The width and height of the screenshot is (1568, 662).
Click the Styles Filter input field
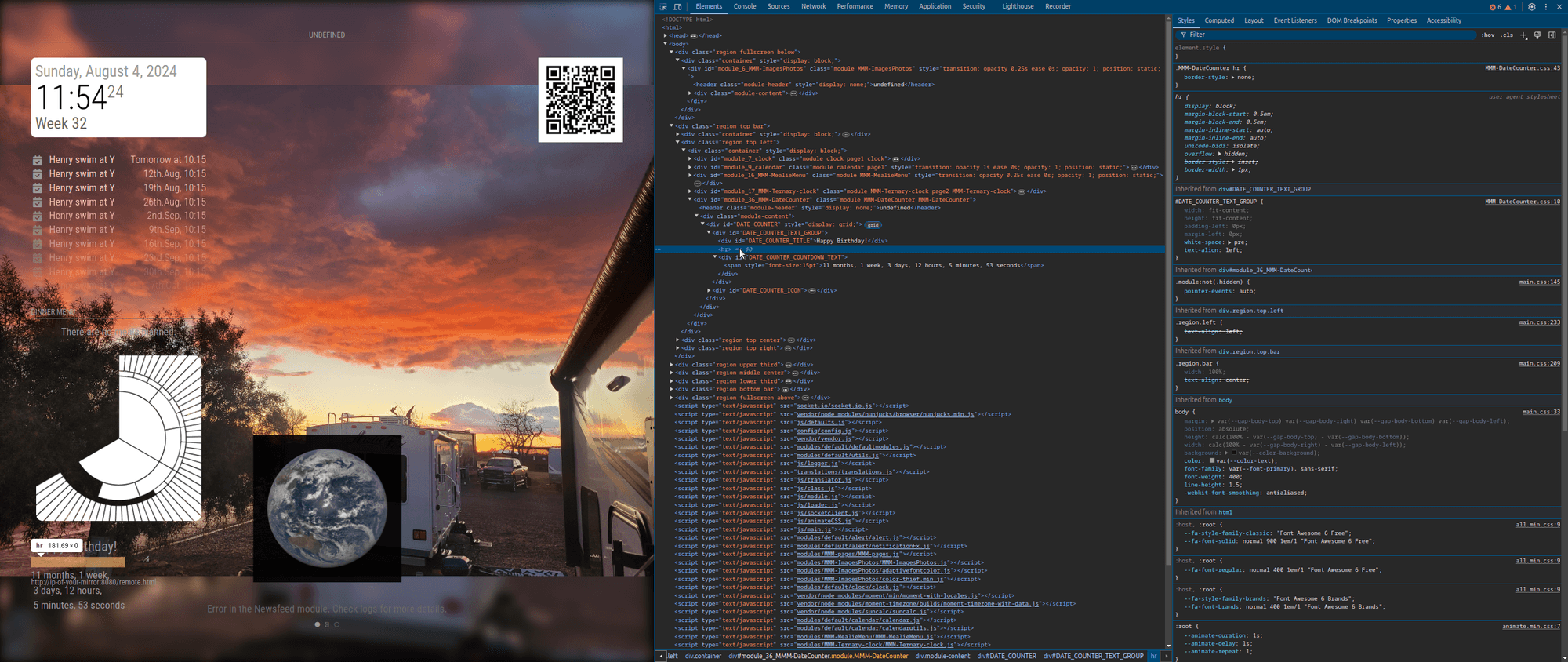pyautogui.click(x=1325, y=35)
